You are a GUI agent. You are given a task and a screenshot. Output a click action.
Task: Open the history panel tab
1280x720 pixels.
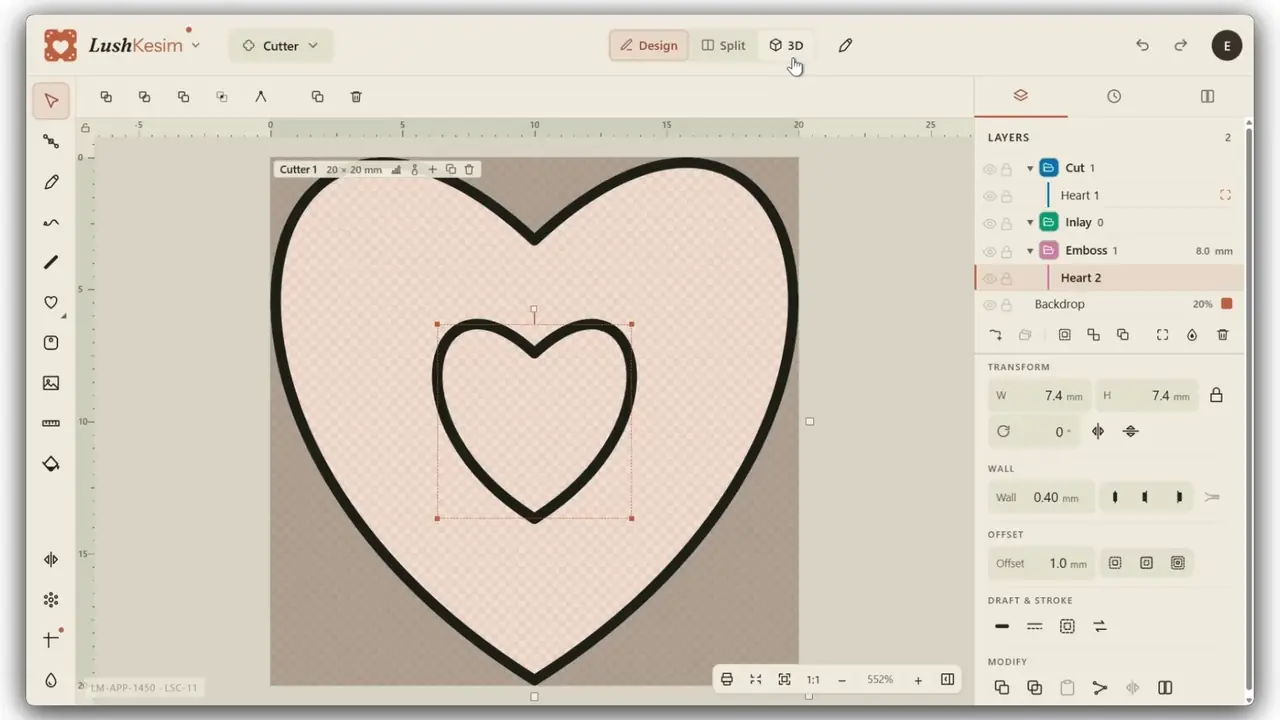click(1114, 96)
